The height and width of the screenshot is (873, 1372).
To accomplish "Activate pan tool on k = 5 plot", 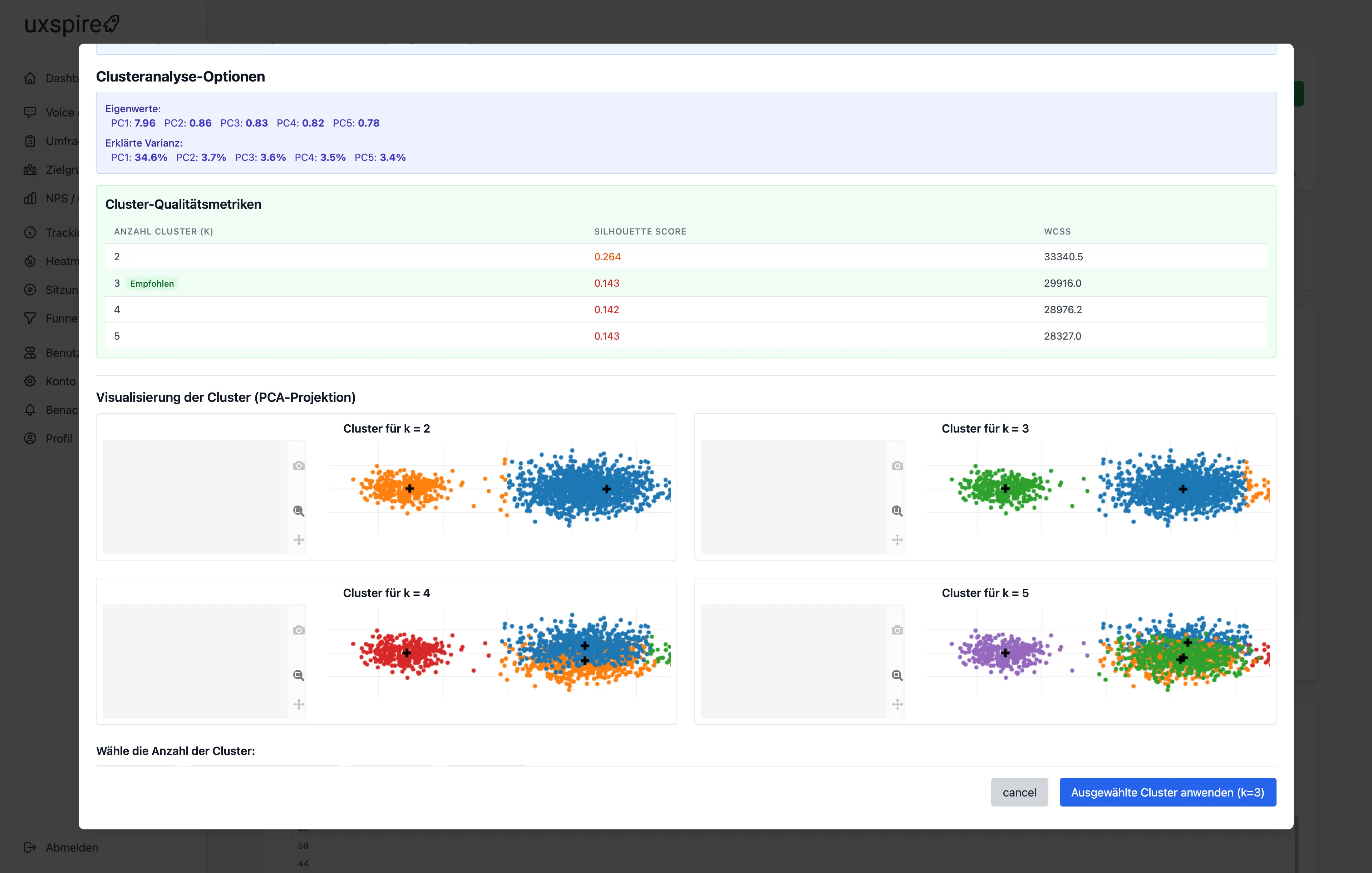I will pos(898,704).
